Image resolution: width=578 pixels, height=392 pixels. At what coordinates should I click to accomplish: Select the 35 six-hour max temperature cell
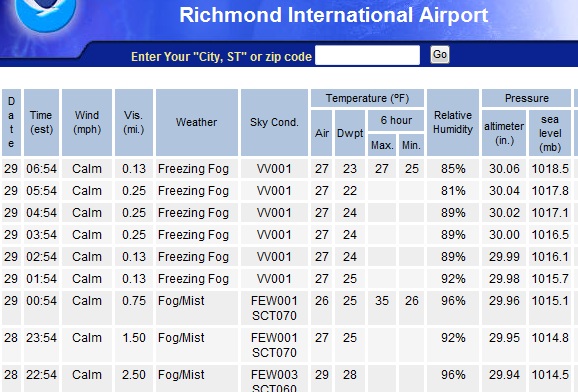coord(382,308)
